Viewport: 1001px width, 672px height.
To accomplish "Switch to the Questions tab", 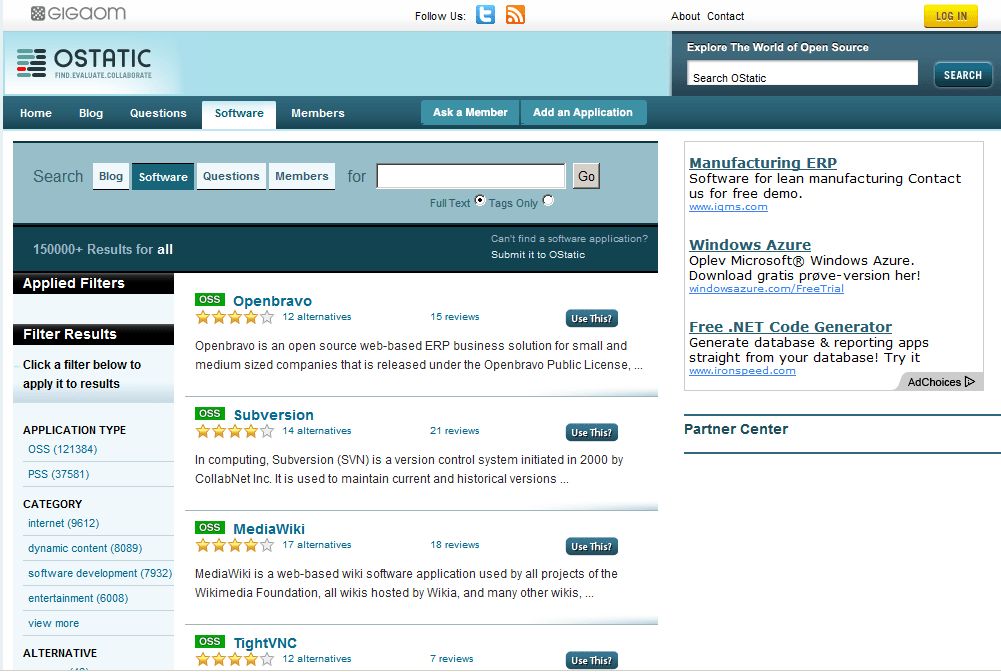I will pyautogui.click(x=158, y=113).
